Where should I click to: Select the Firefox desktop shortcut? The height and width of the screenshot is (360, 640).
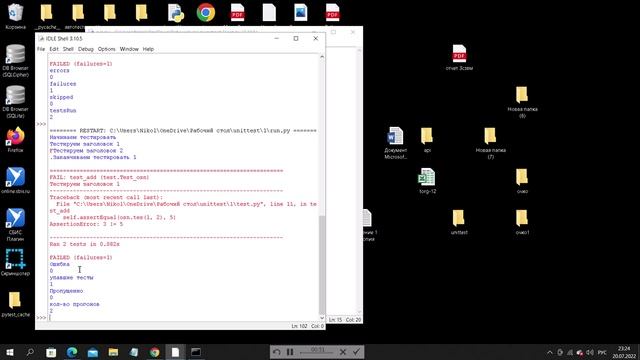click(16, 140)
